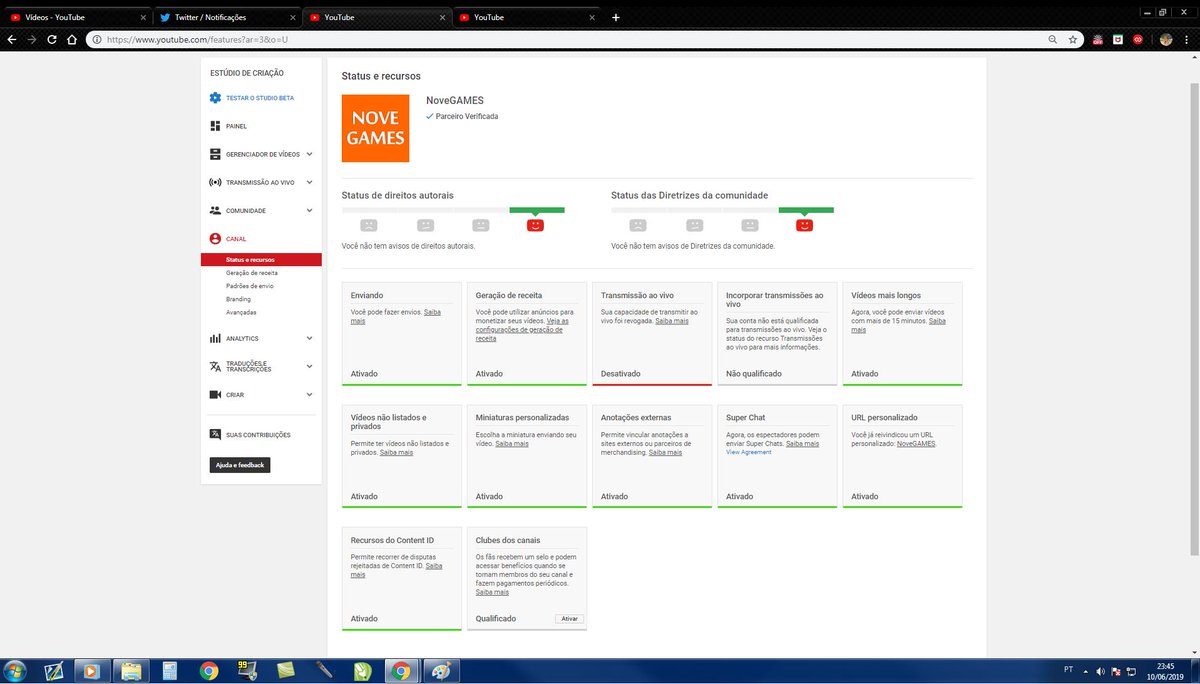Reload the current page

[53, 40]
